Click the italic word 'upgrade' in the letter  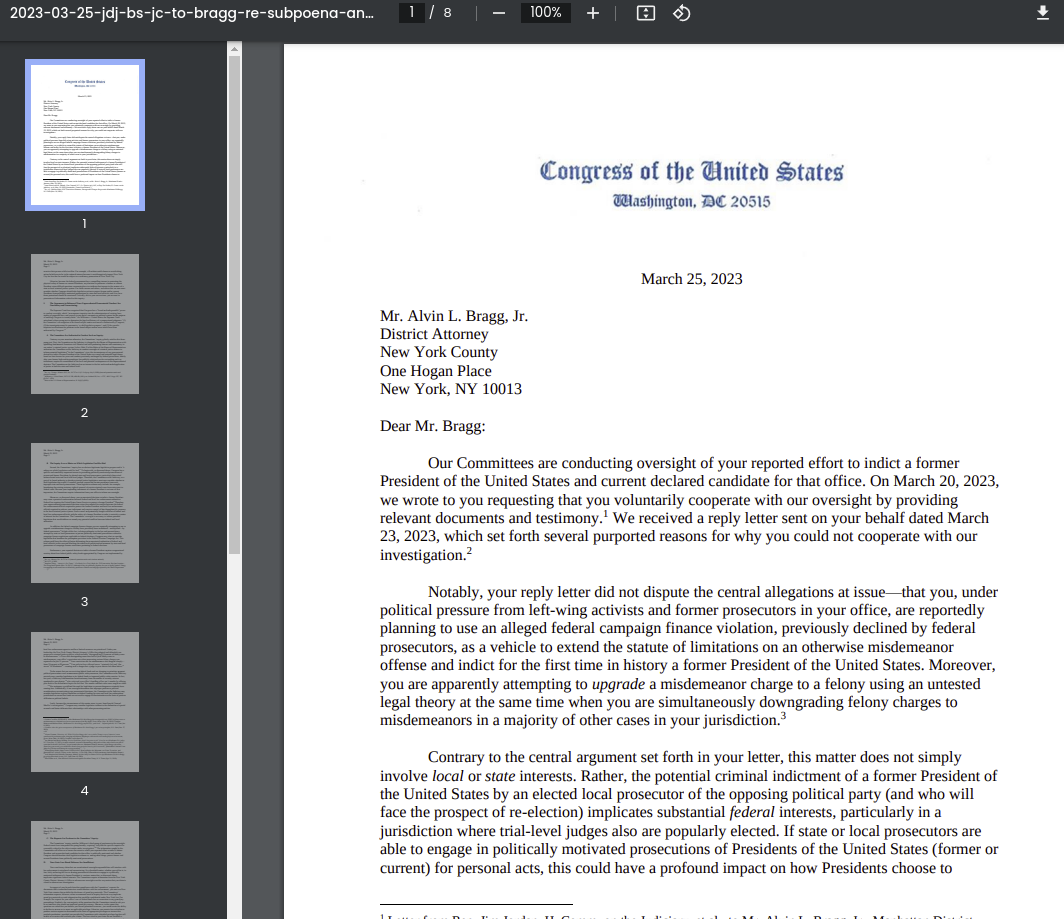pos(618,684)
